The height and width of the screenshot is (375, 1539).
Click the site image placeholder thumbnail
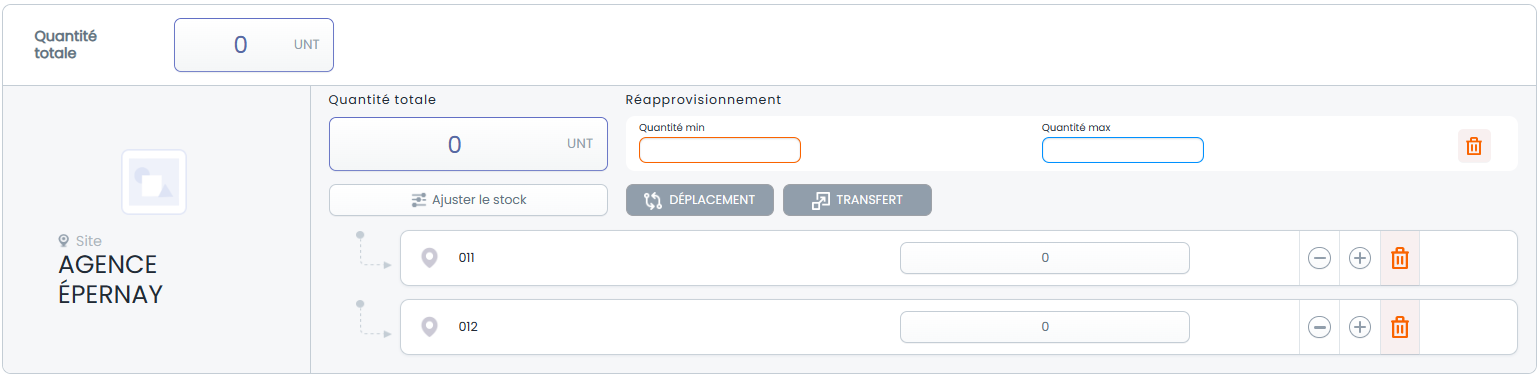pyautogui.click(x=154, y=182)
